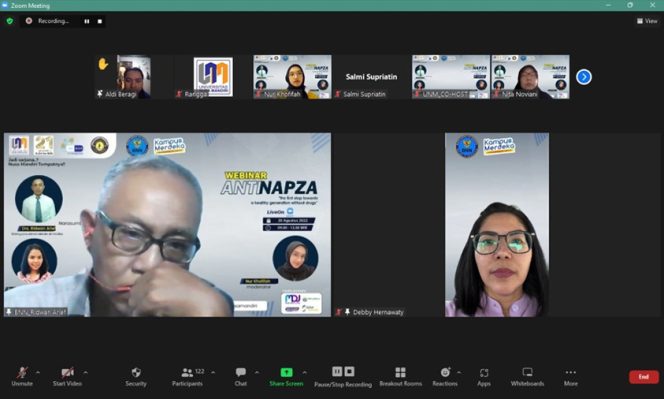
Task: Select Aldi Beragi's video thumbnail
Action: 133,77
